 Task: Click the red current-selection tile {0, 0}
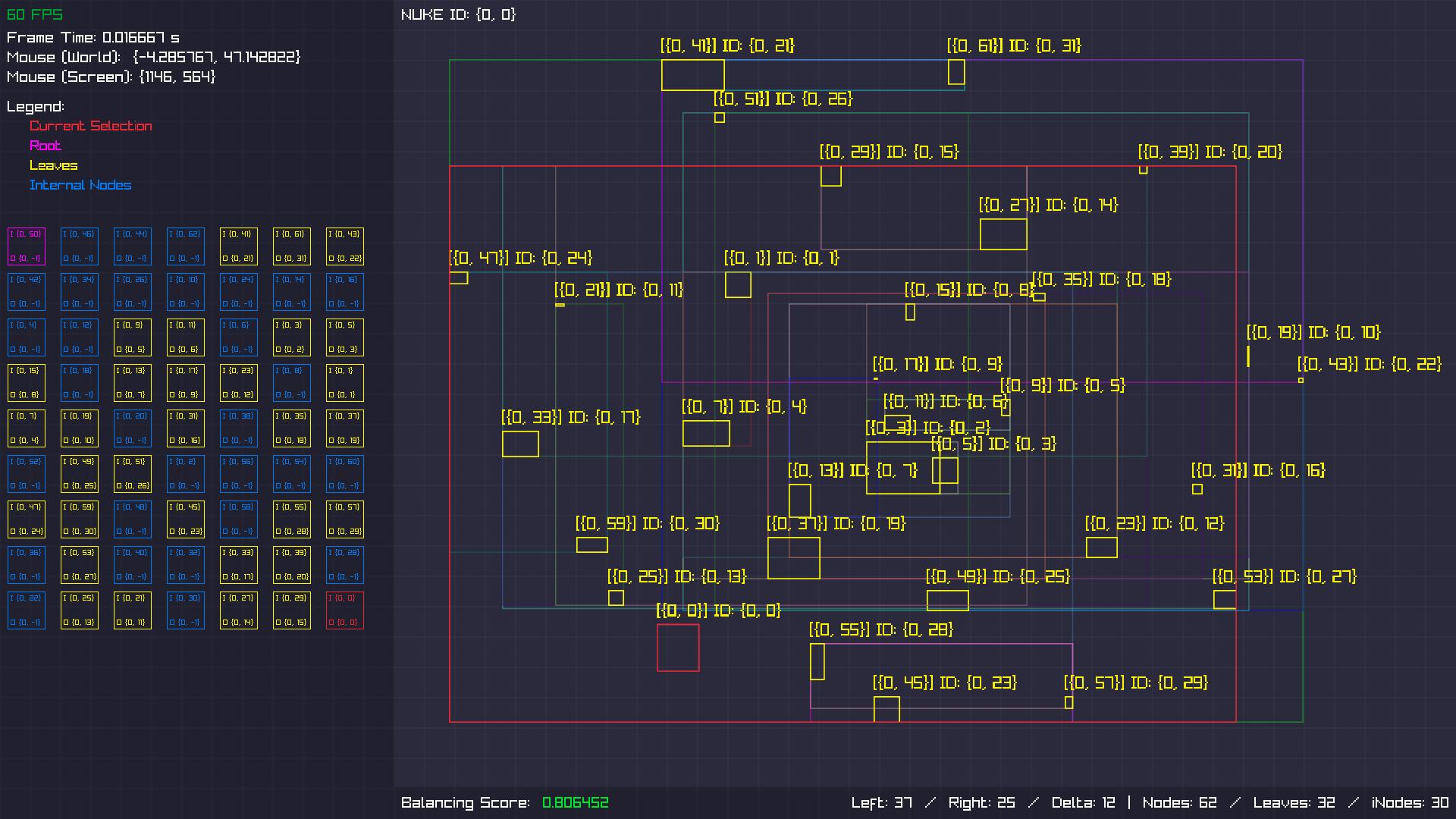(345, 610)
